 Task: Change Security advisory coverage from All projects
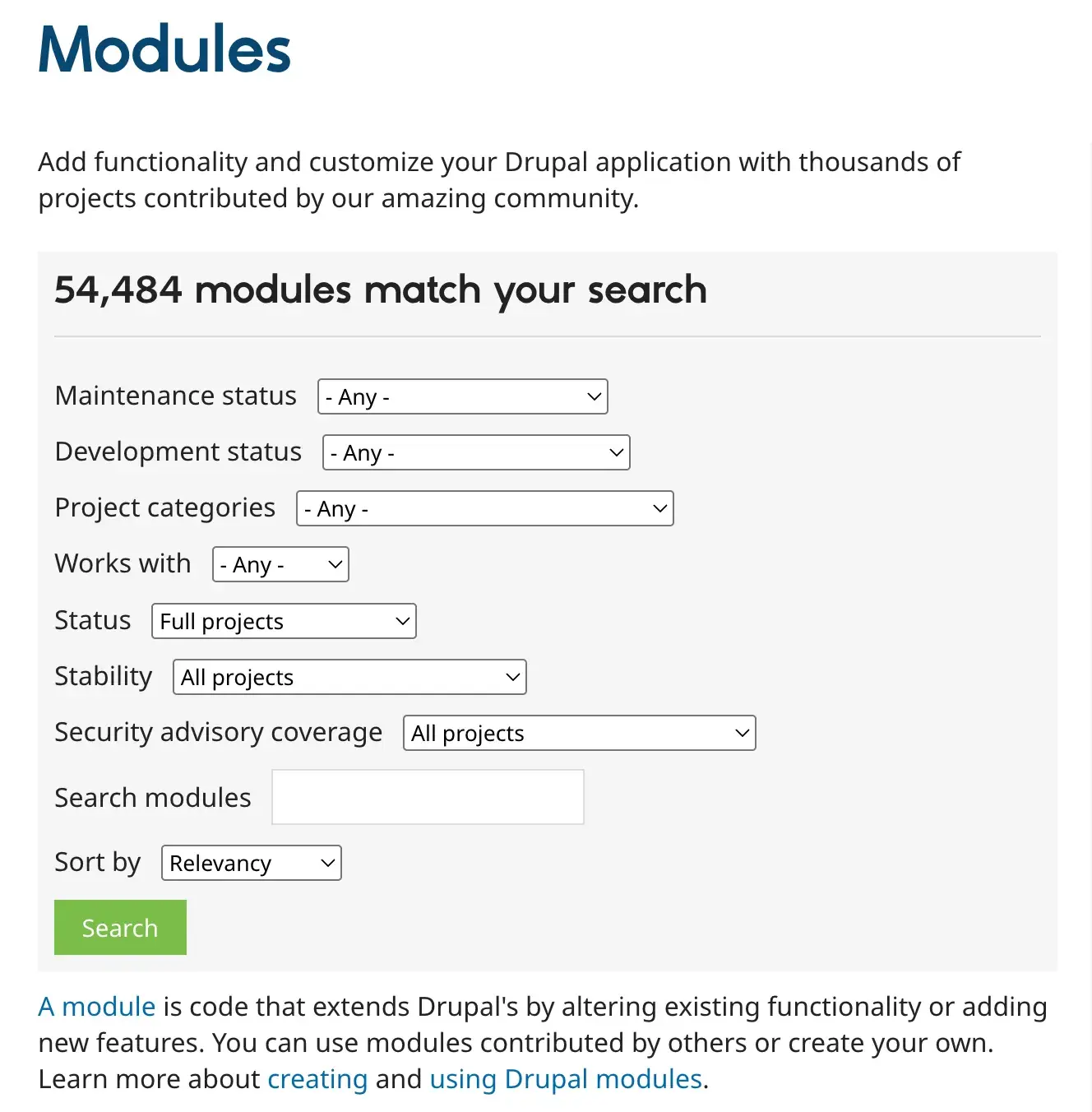(578, 733)
